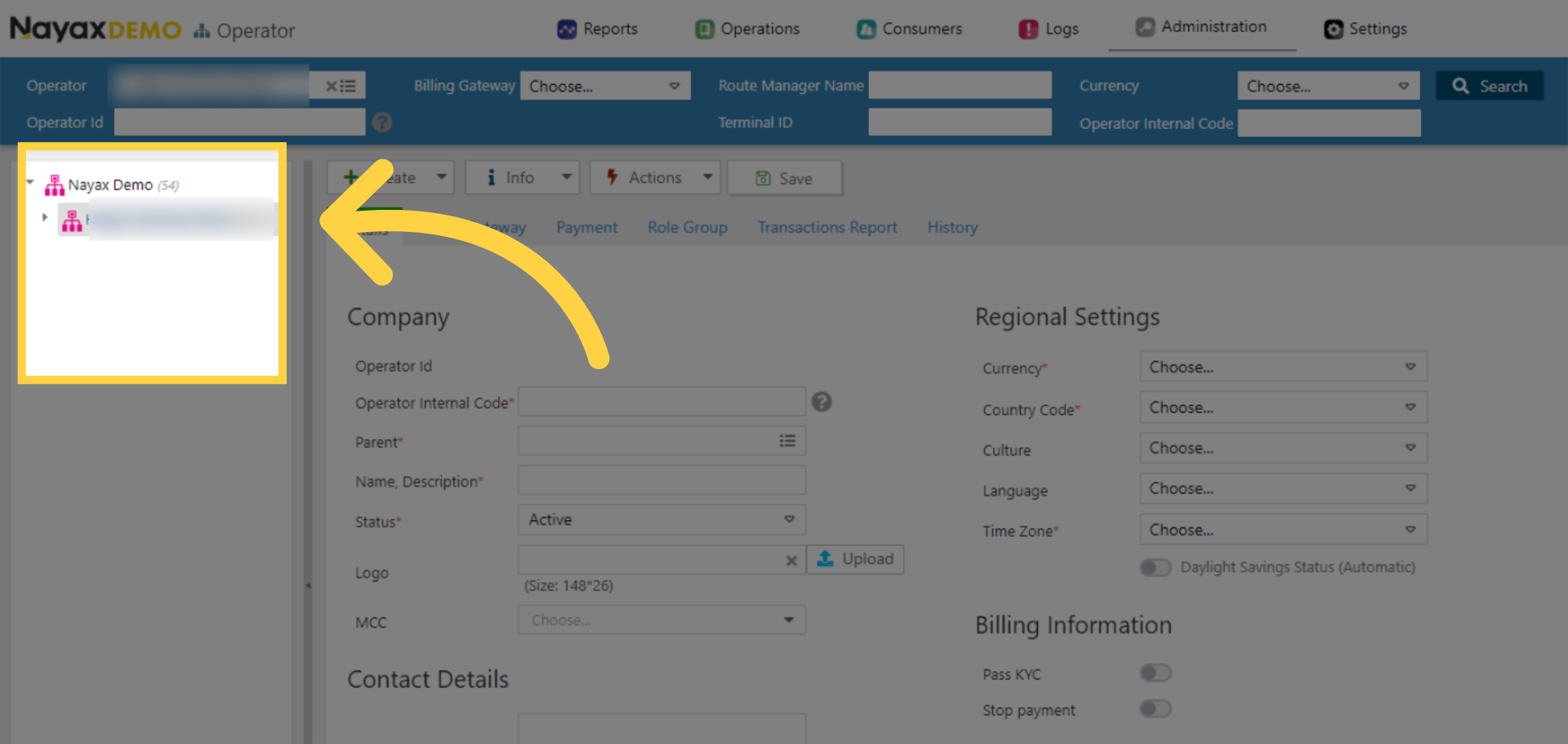Screen dimensions: 1568x744
Task: Switch to the Payment tab
Action: (586, 227)
